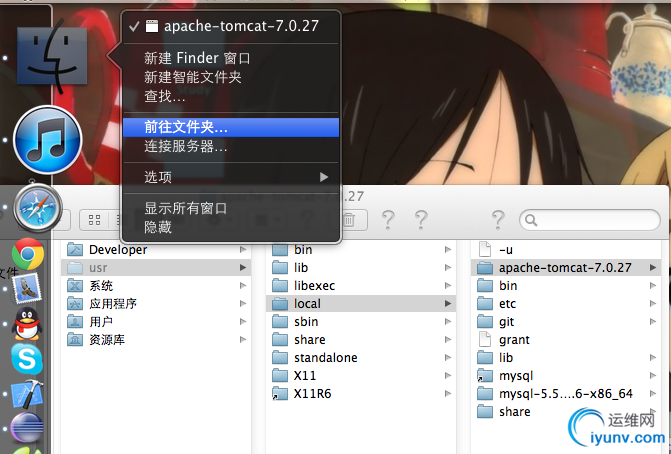Select the 应用程序 folder
Screen dimensions: 671x454
pyautogui.click(x=156, y=303)
